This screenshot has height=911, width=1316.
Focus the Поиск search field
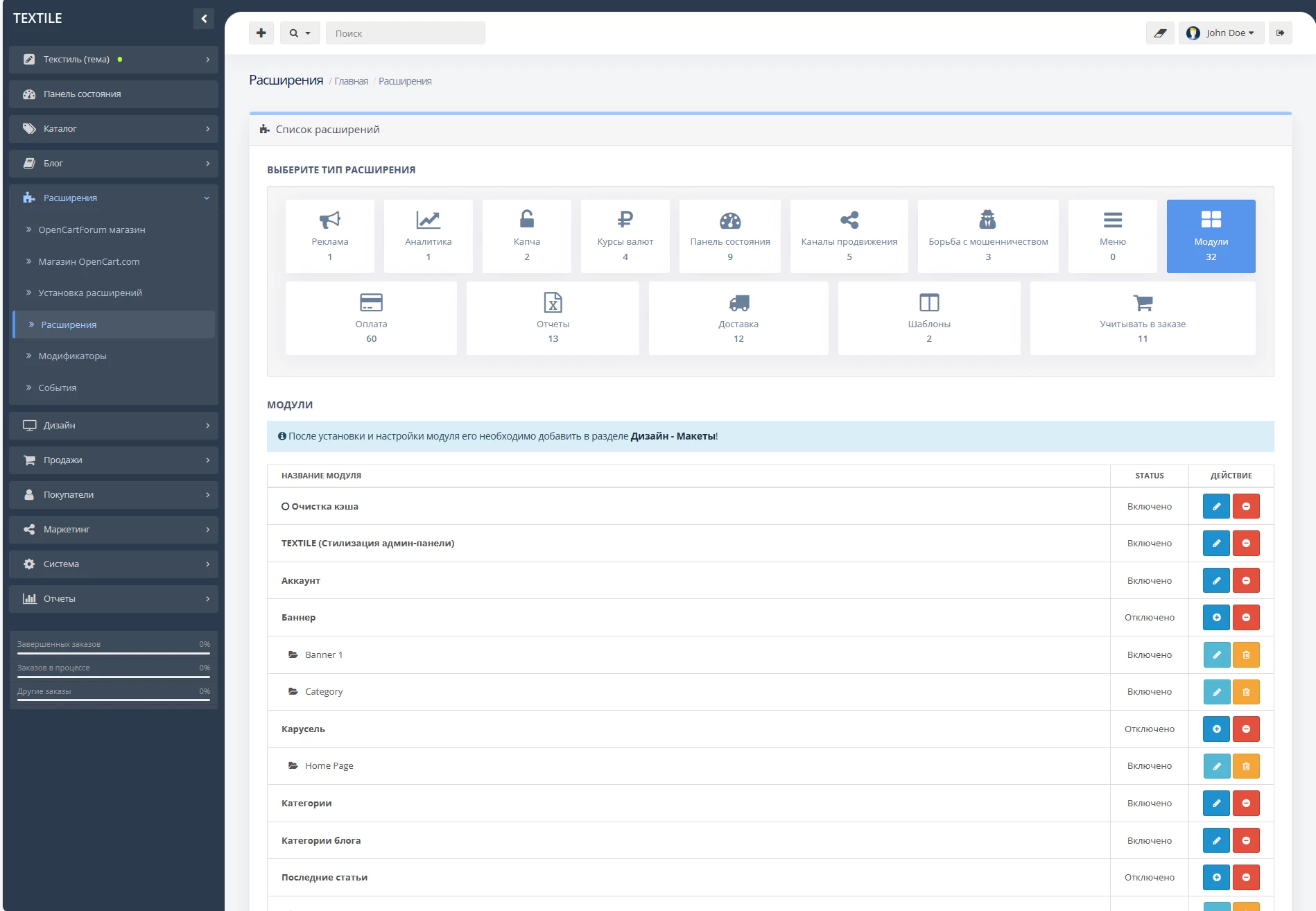tap(406, 33)
